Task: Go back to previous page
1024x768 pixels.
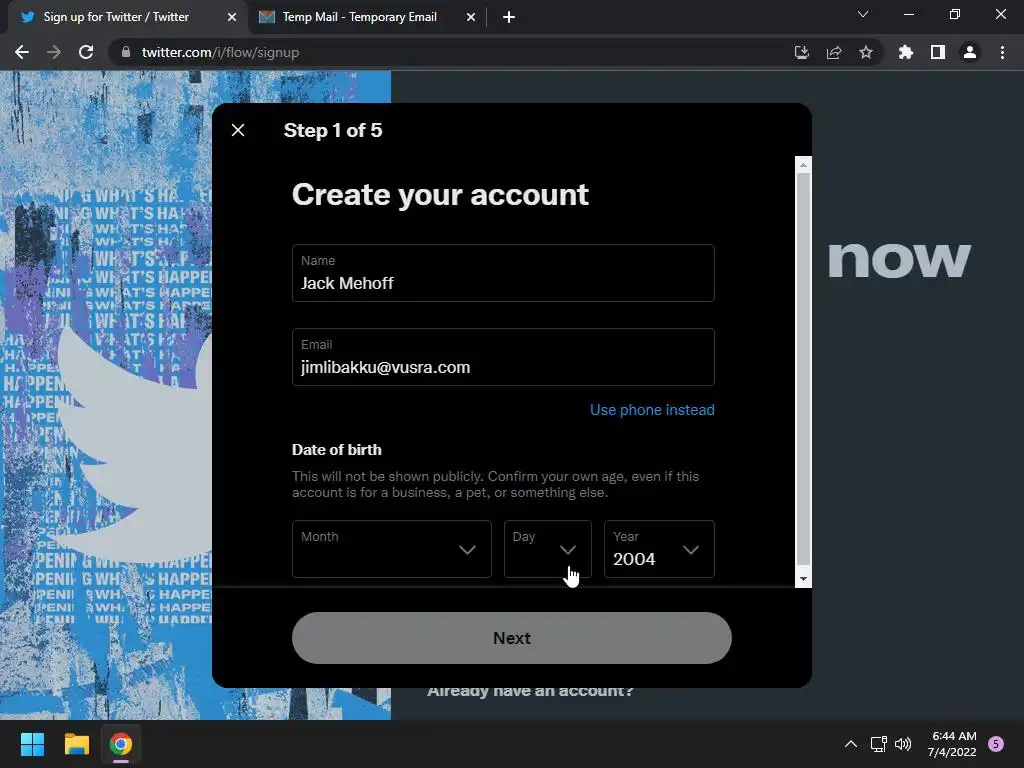Action: pos(22,52)
